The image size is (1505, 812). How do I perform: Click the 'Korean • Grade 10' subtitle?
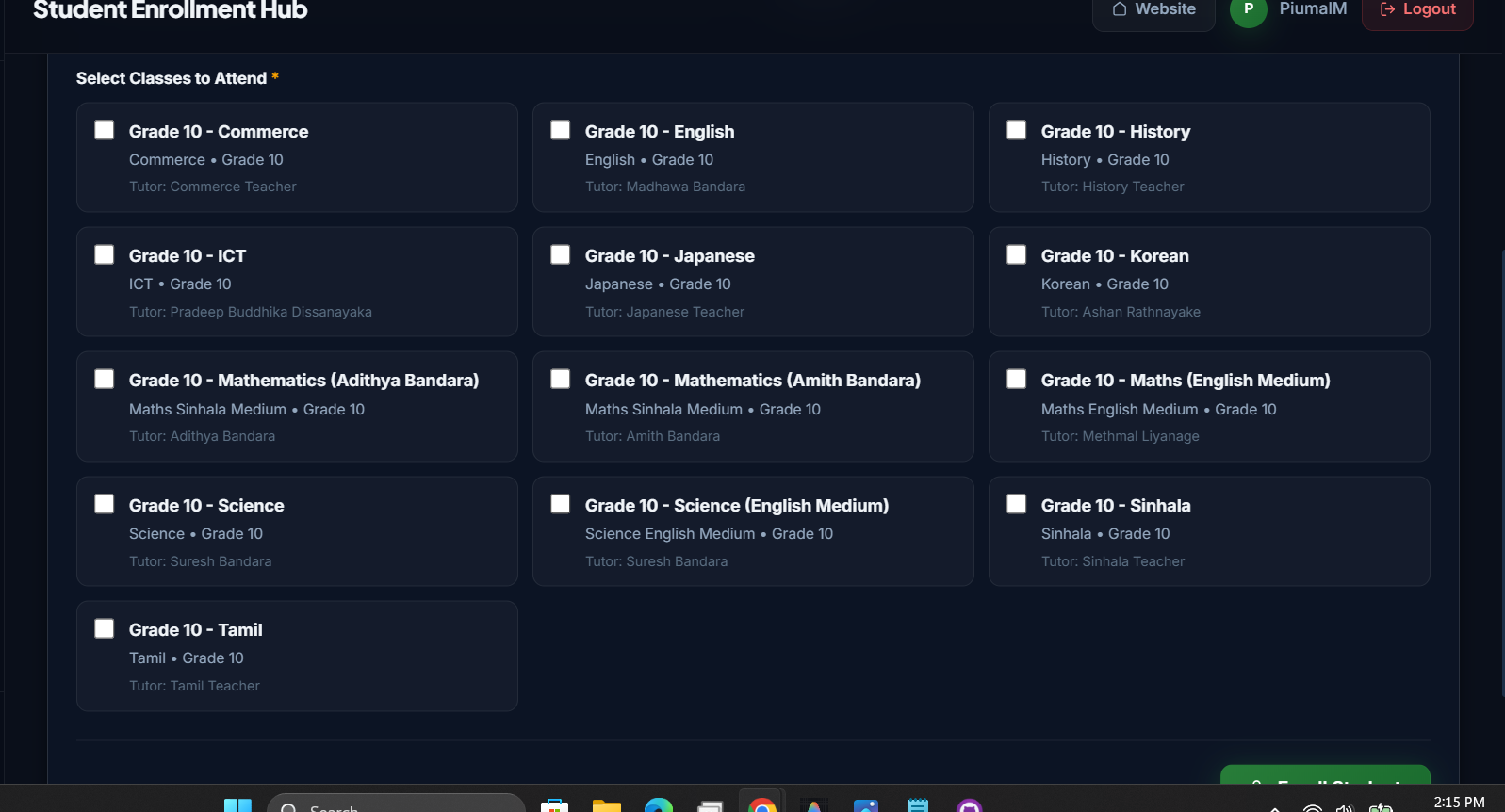1104,284
